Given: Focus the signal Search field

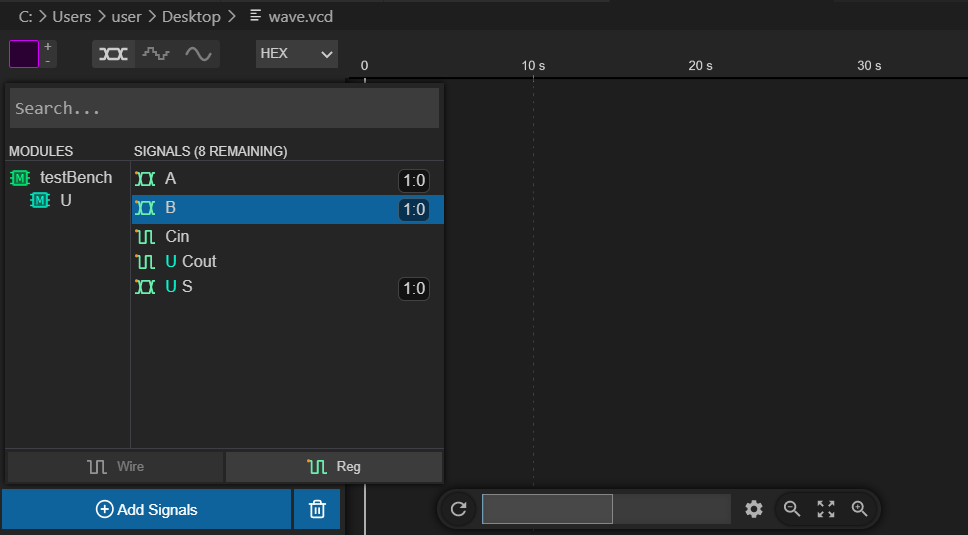Looking at the screenshot, I should click(x=224, y=108).
